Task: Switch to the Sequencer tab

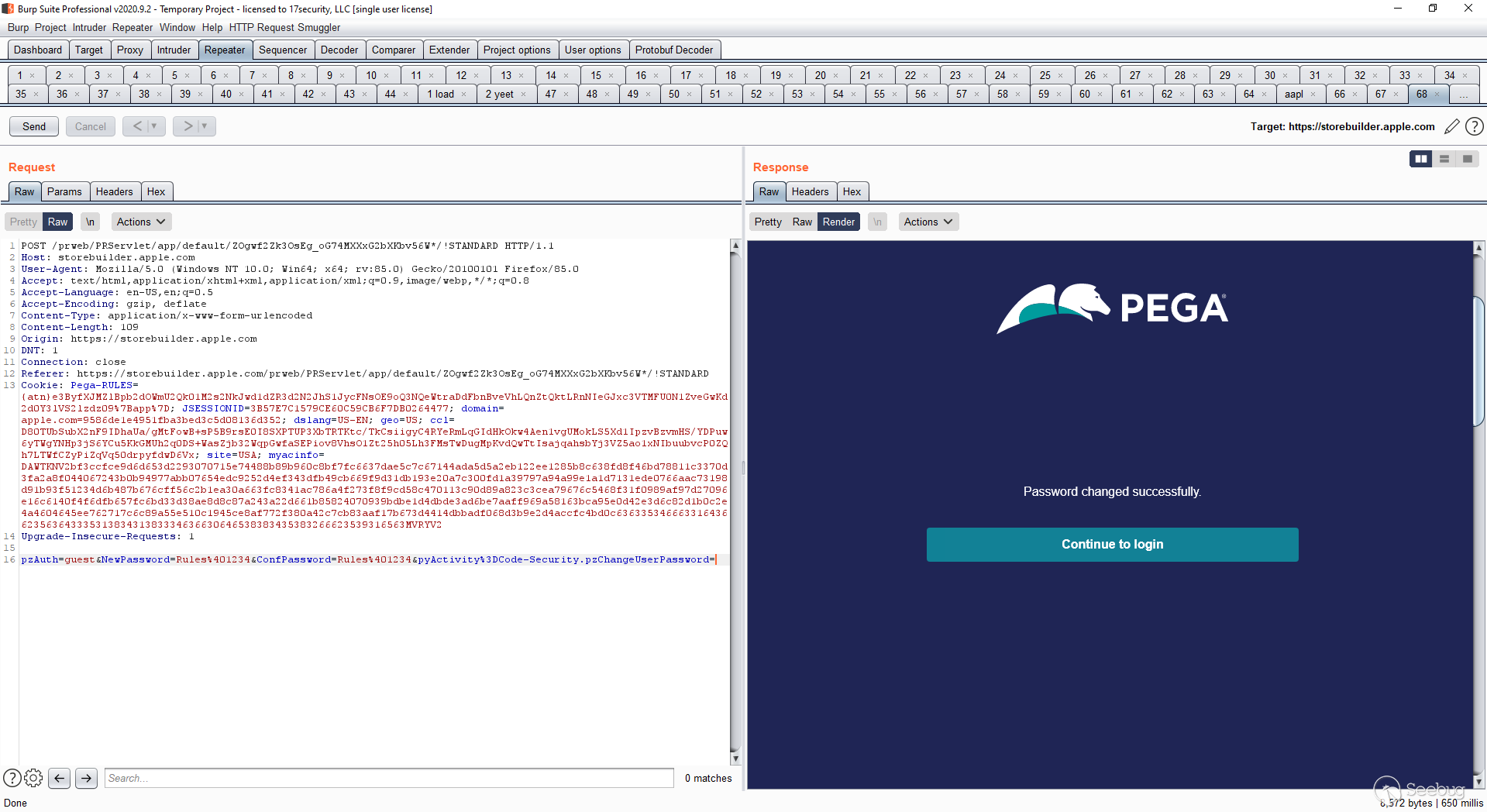Action: (x=283, y=50)
